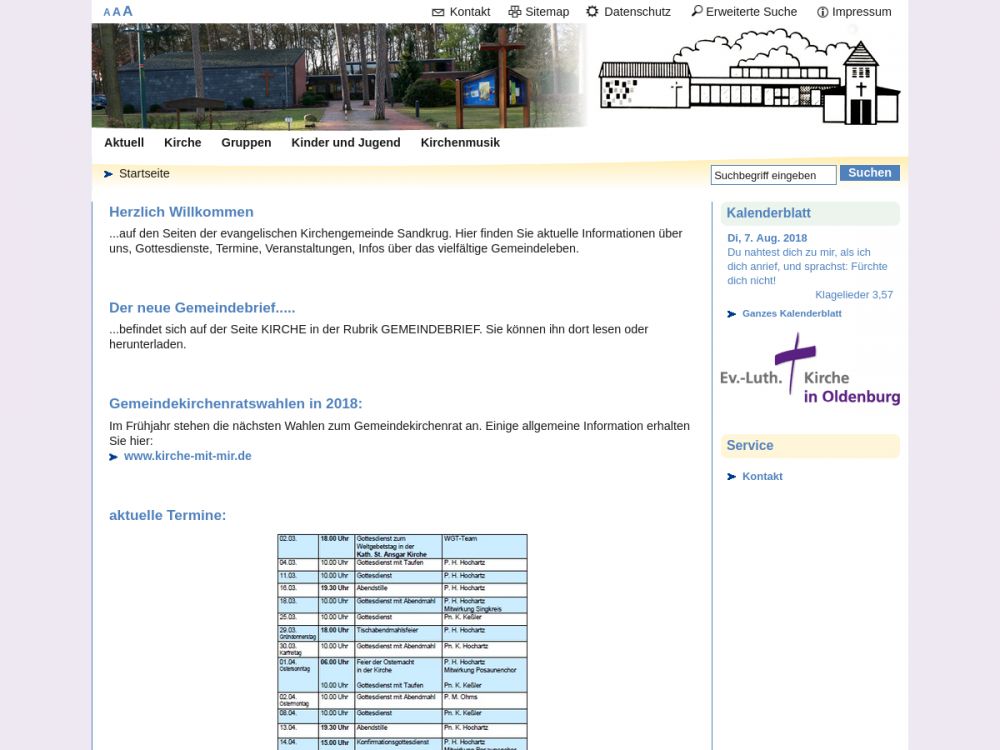
Task: Click the Kontakt link under Service
Action: point(762,477)
